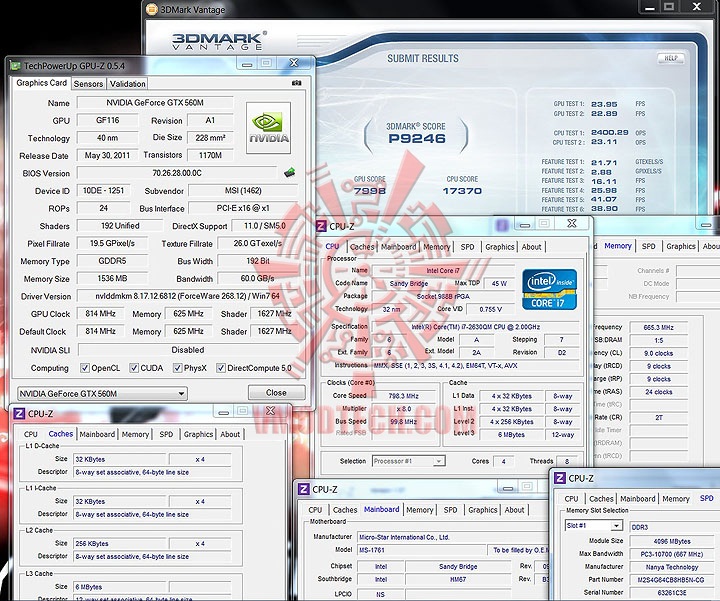Select the Graphics Card tab in GPU-Z
This screenshot has width=720, height=601.
point(41,83)
